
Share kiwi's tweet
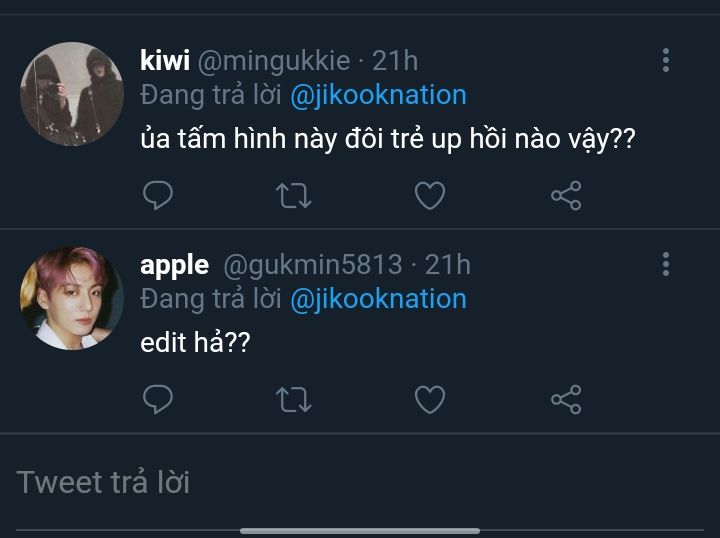coord(566,196)
